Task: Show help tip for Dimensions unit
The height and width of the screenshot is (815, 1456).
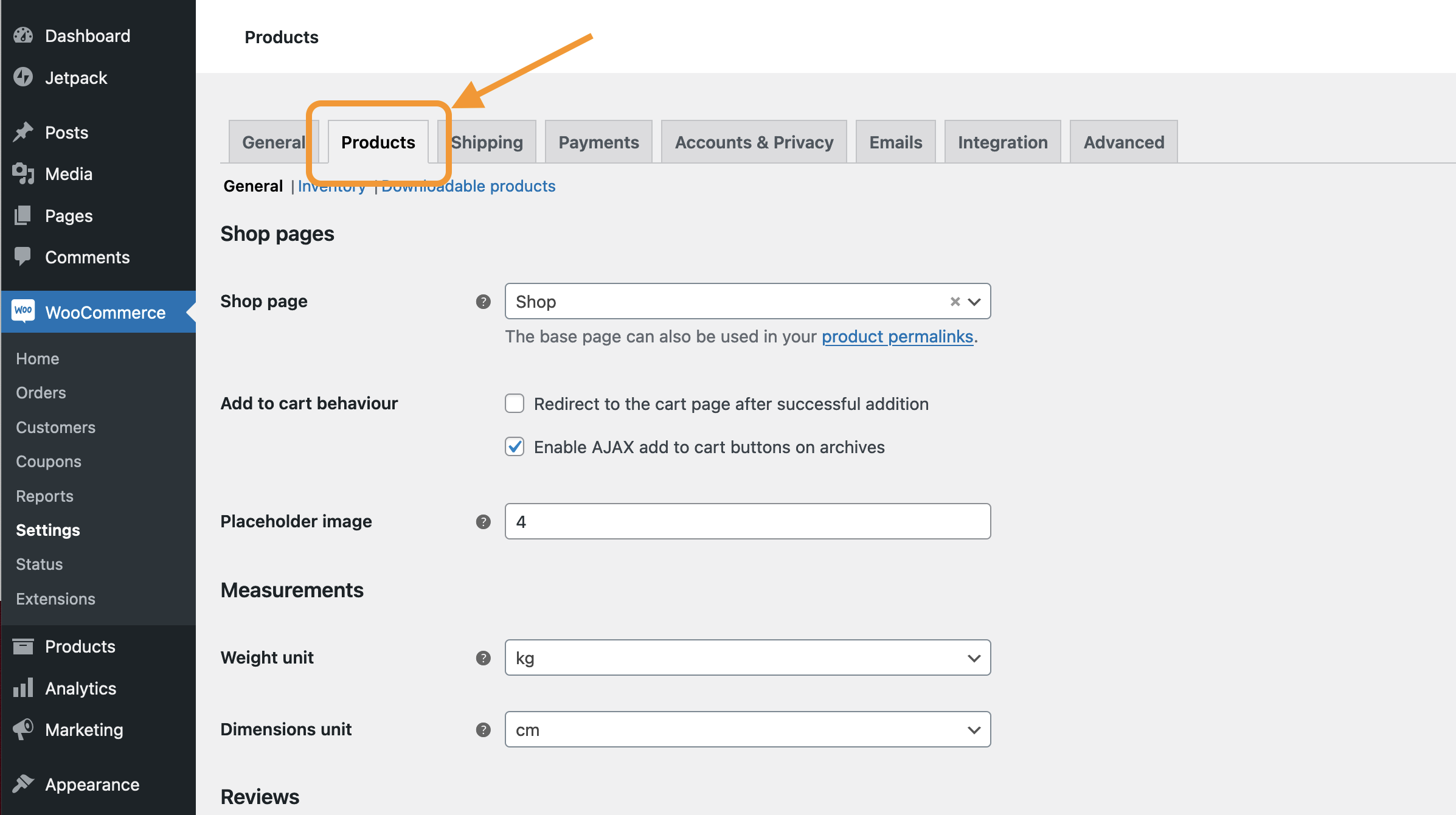Action: pyautogui.click(x=484, y=729)
